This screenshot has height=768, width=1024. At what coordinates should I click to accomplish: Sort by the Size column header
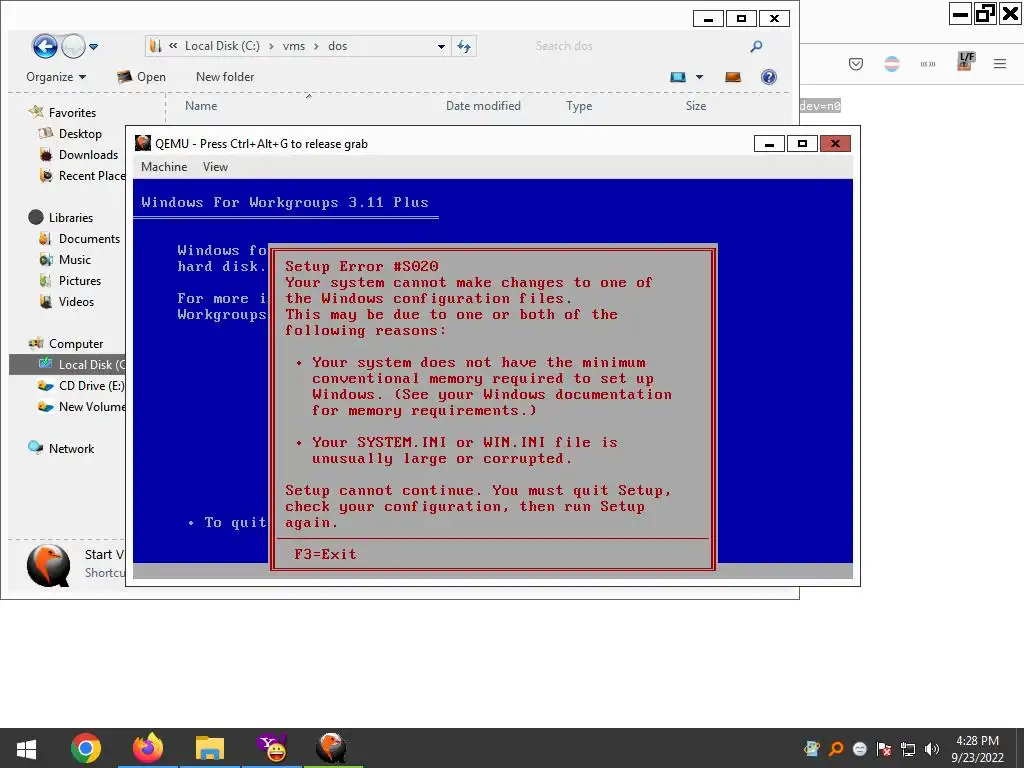pos(696,106)
